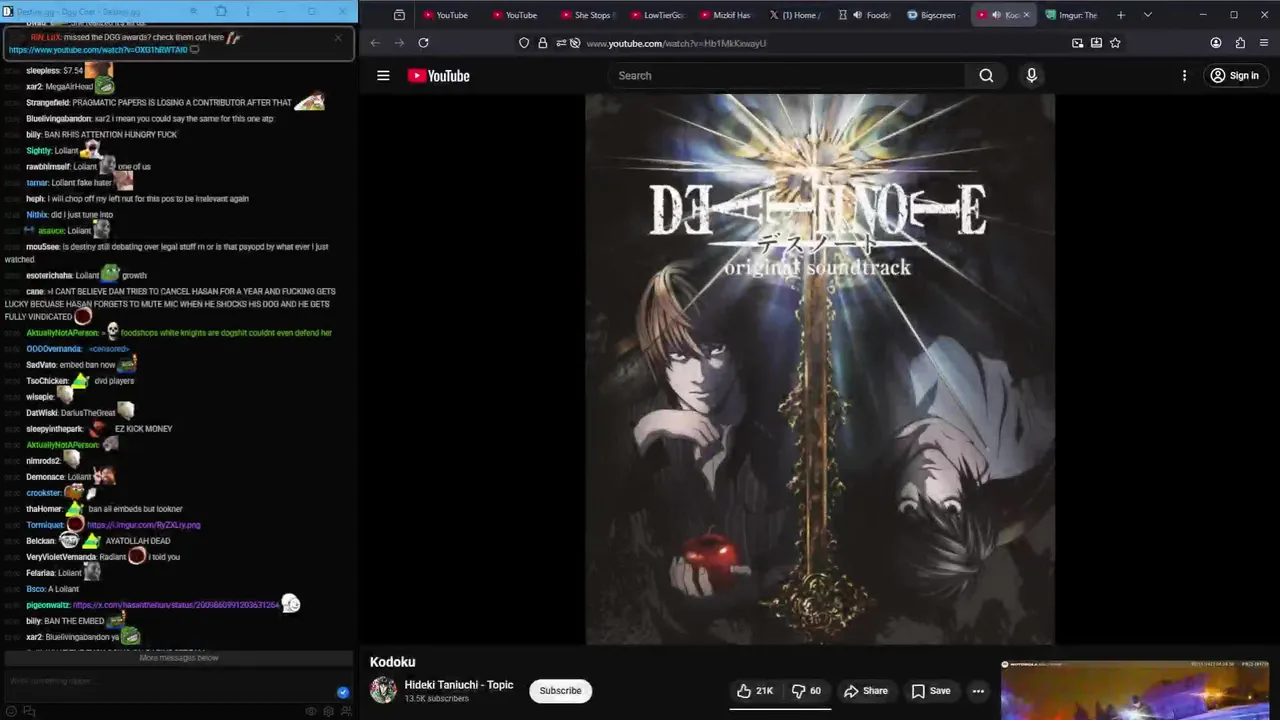
Task: Start voice search with the microphone icon
Action: click(1032, 76)
